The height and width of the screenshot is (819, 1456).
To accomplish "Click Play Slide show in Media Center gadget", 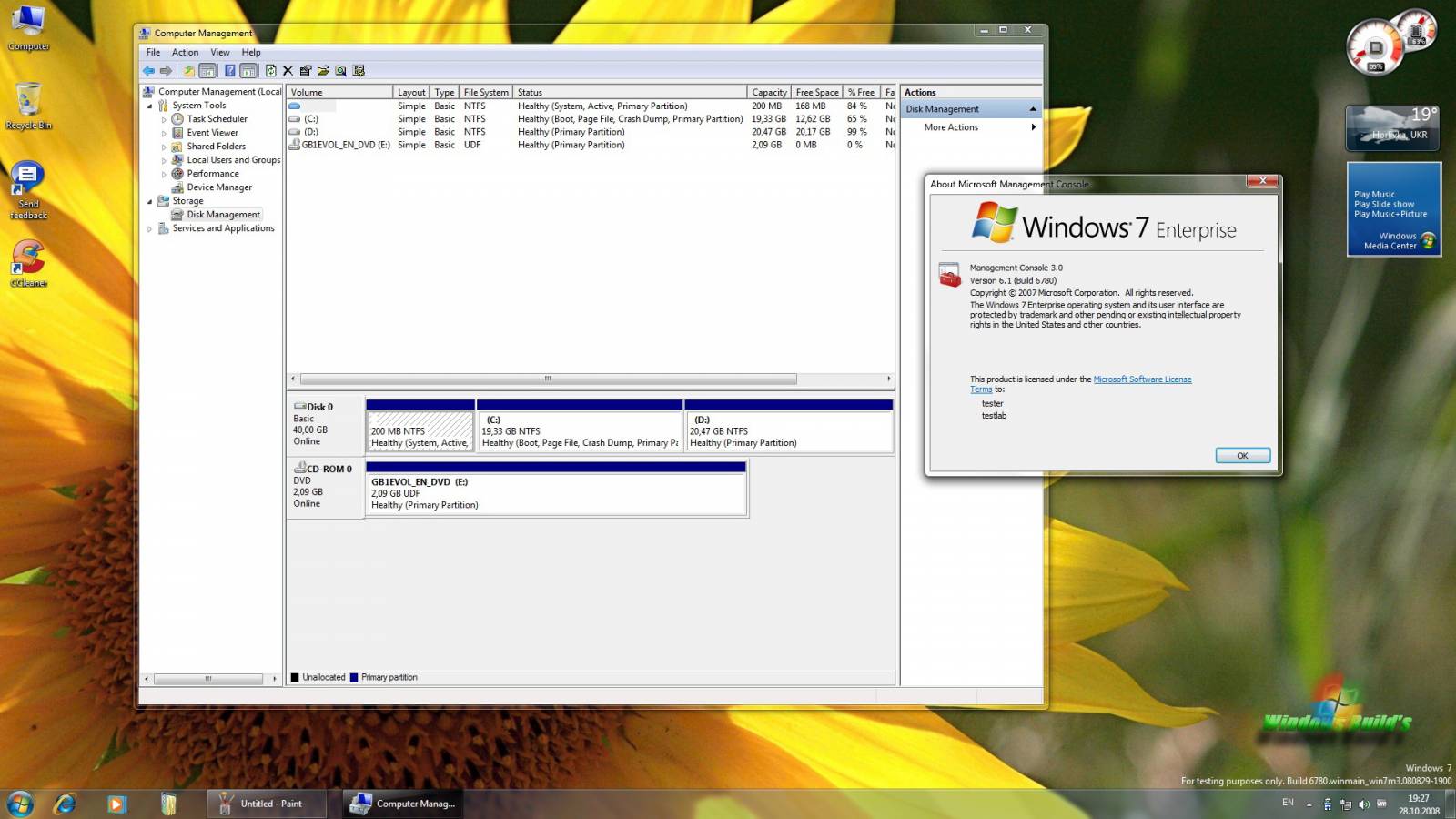I will [1384, 204].
